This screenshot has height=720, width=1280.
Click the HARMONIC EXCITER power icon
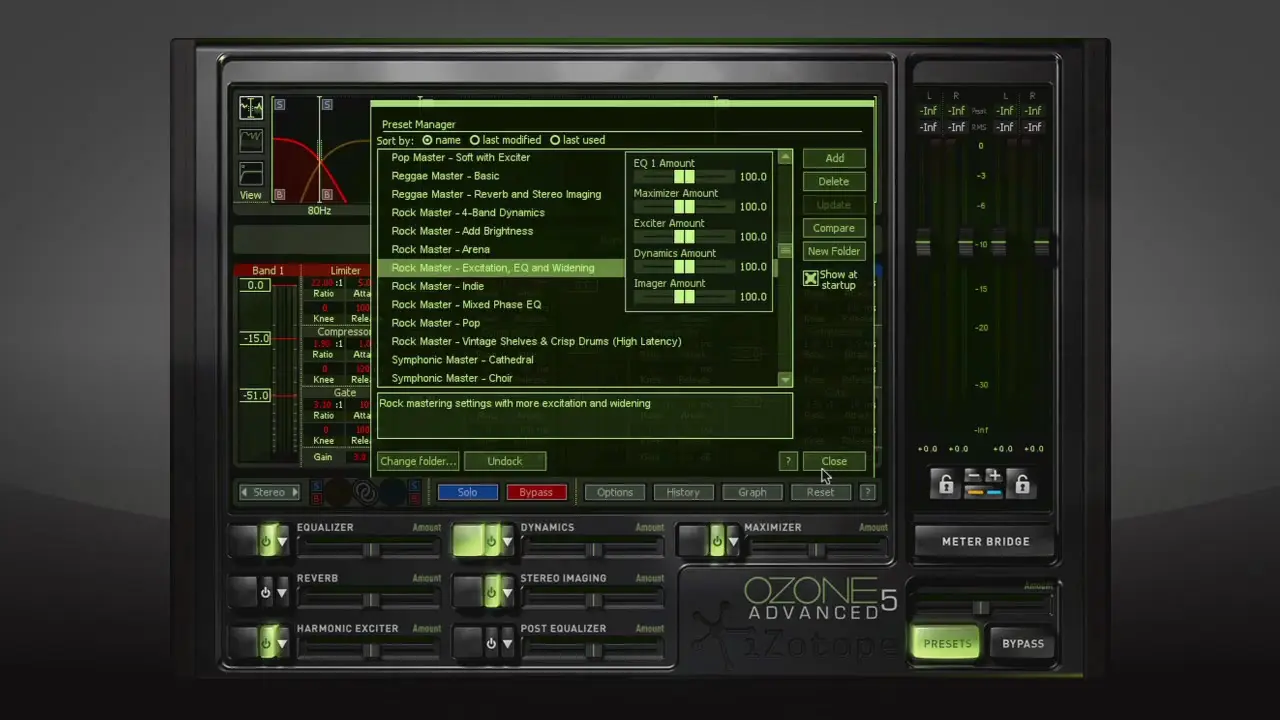pos(266,643)
